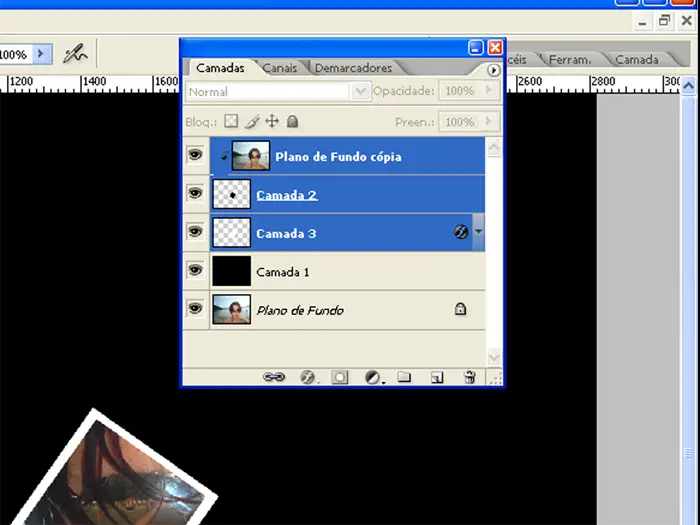This screenshot has height=525, width=700.
Task: Create a new layer
Action: [x=437, y=377]
